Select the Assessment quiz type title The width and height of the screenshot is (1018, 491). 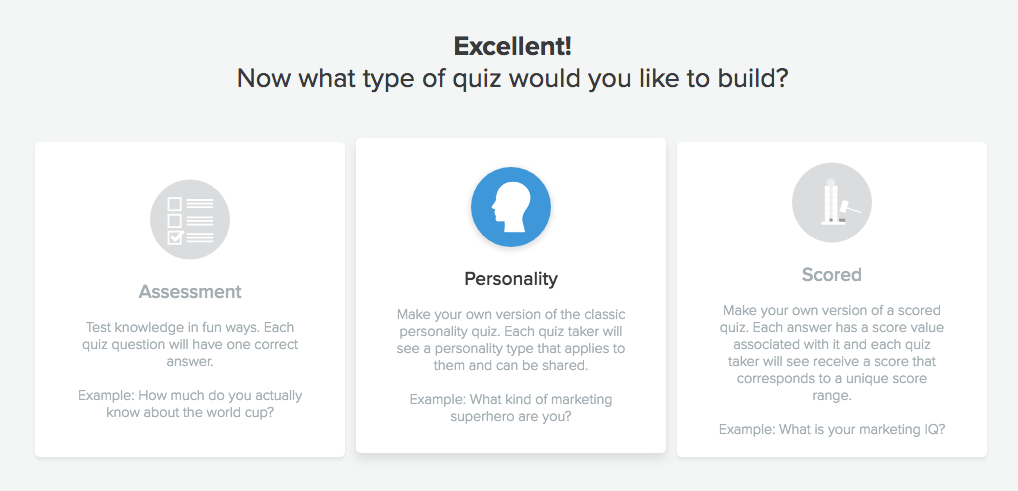coord(190,292)
